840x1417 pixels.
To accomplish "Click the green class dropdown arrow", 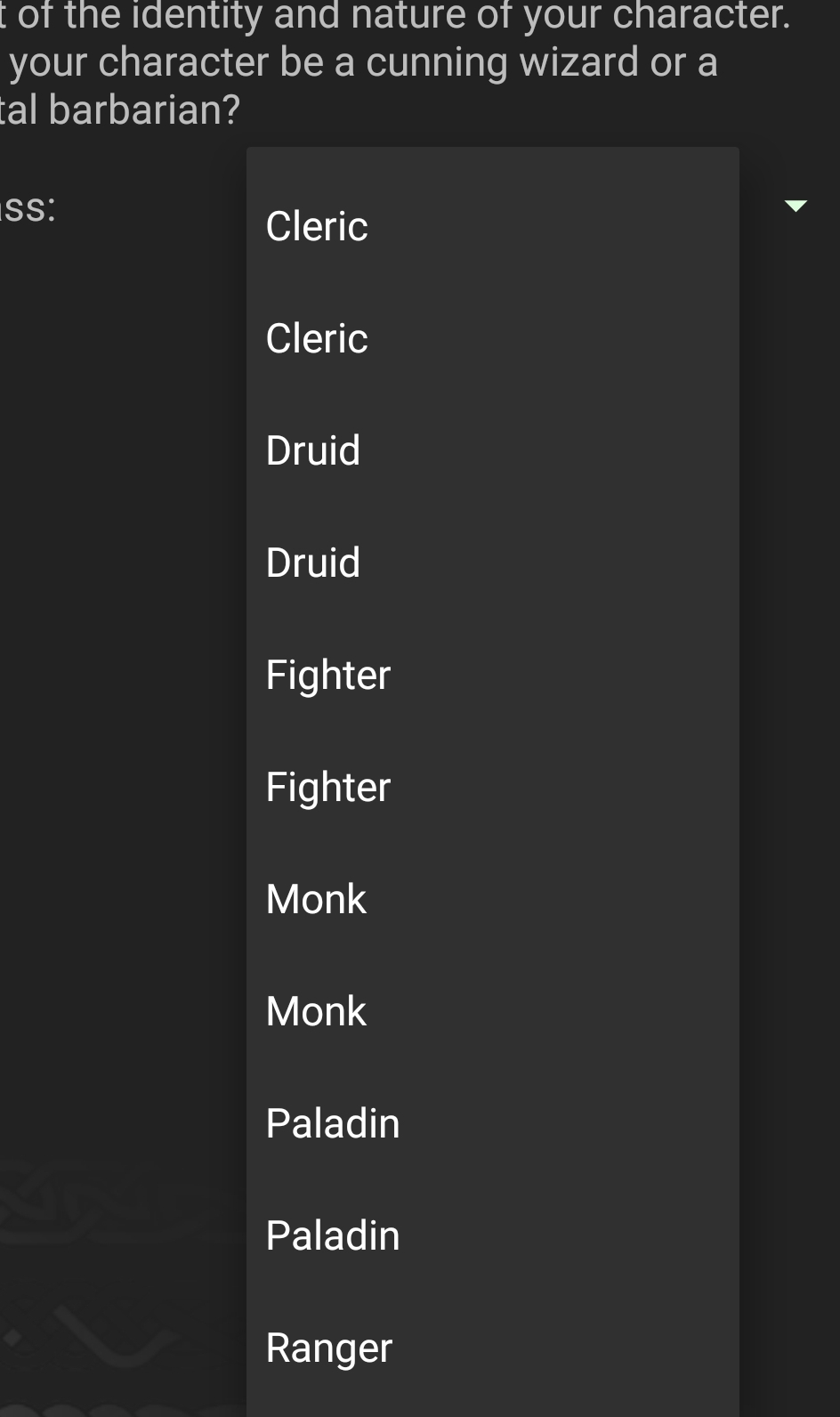I will click(x=796, y=206).
